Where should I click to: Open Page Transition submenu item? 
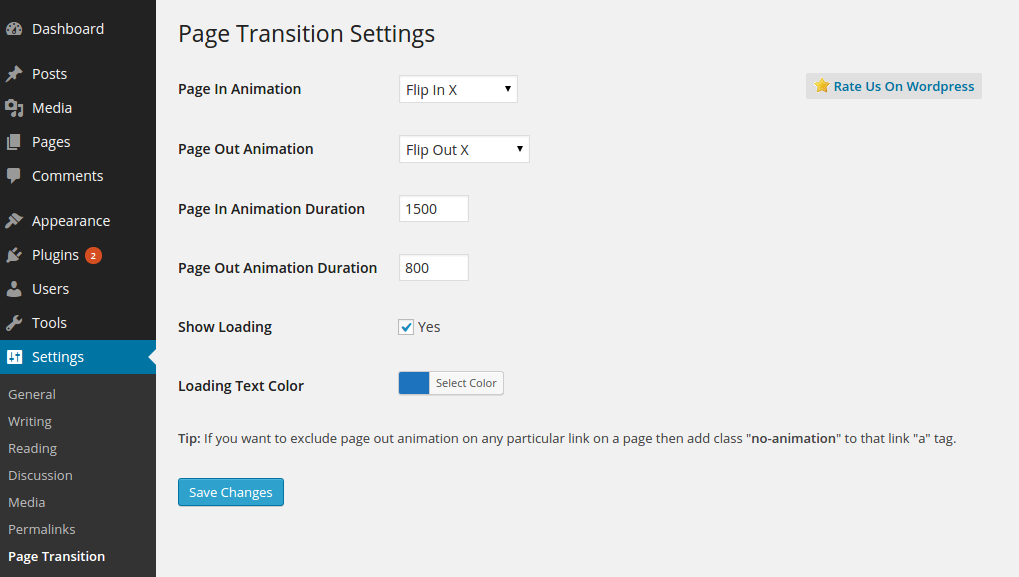(x=57, y=556)
